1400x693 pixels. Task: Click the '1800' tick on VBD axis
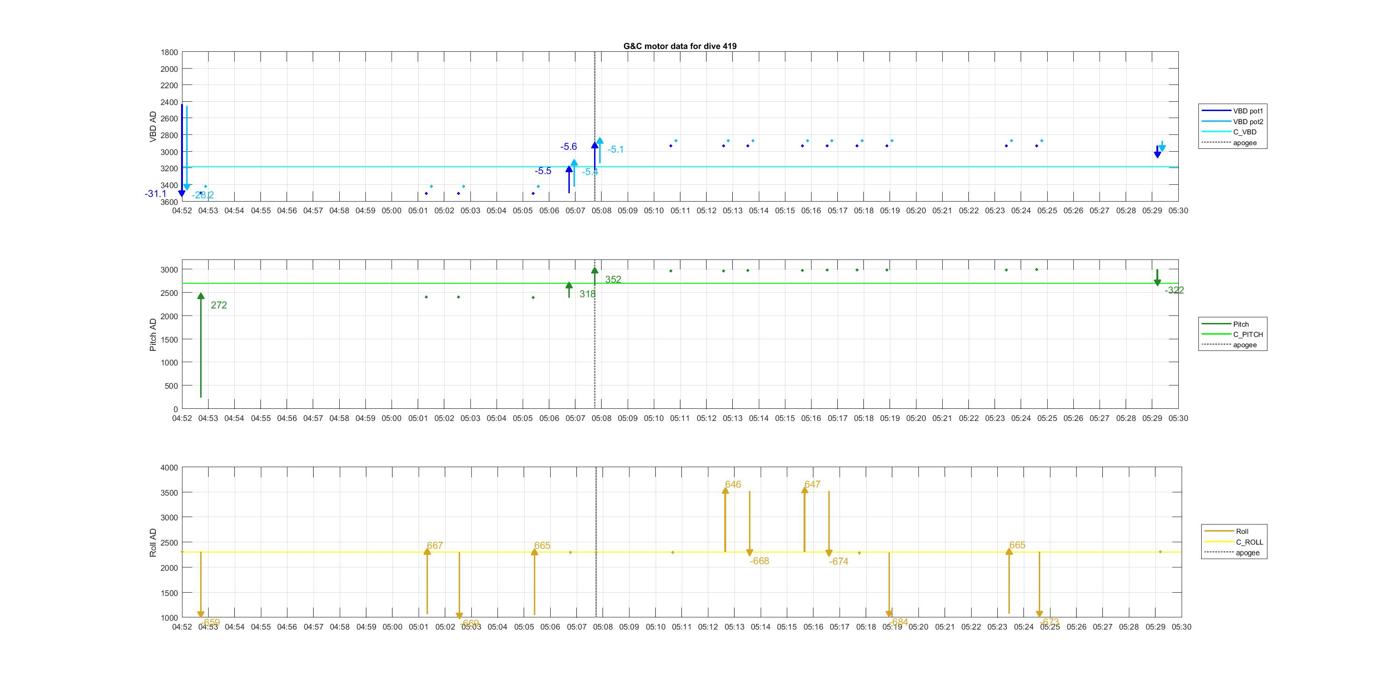tap(169, 52)
